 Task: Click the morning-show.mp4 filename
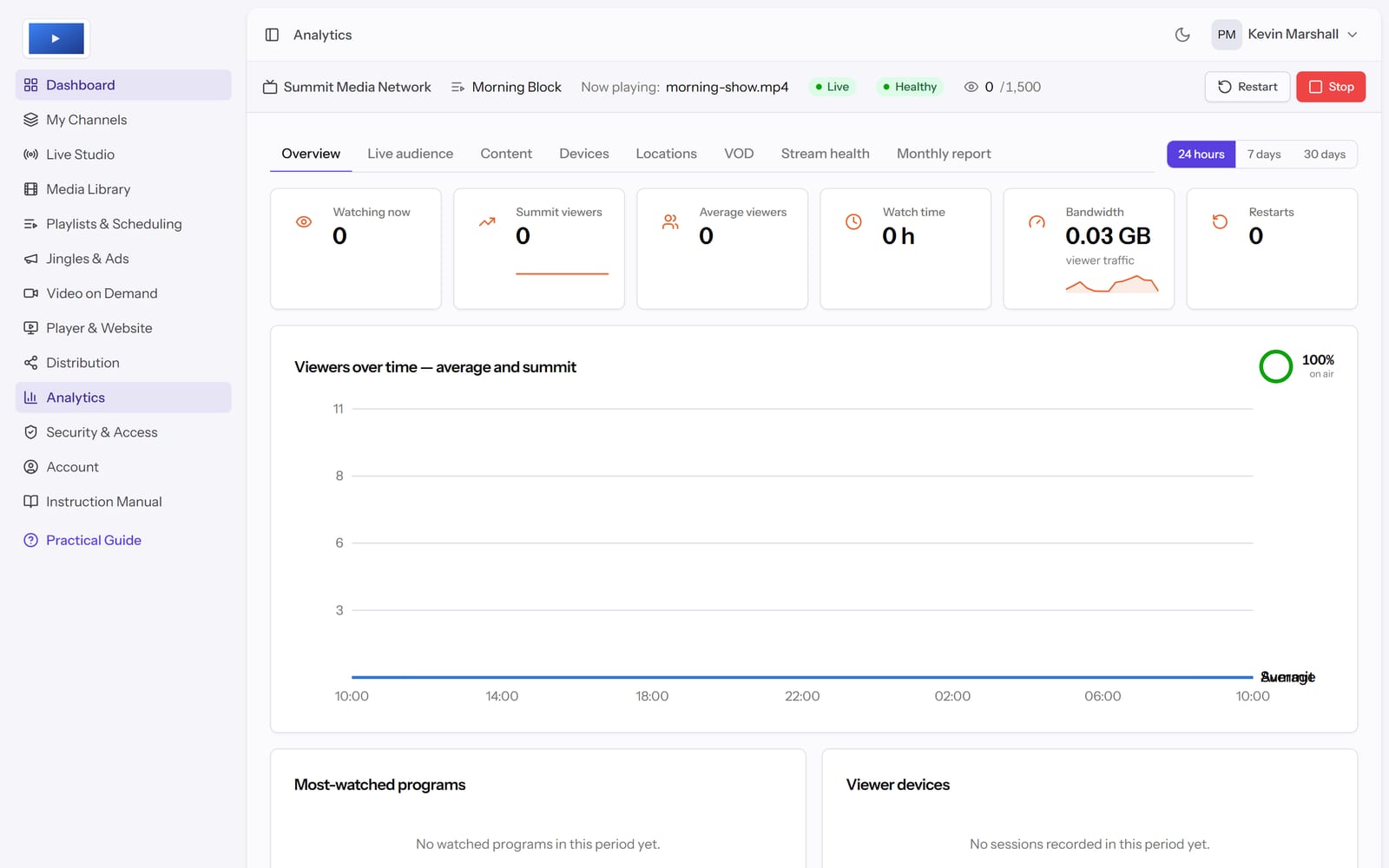(727, 87)
